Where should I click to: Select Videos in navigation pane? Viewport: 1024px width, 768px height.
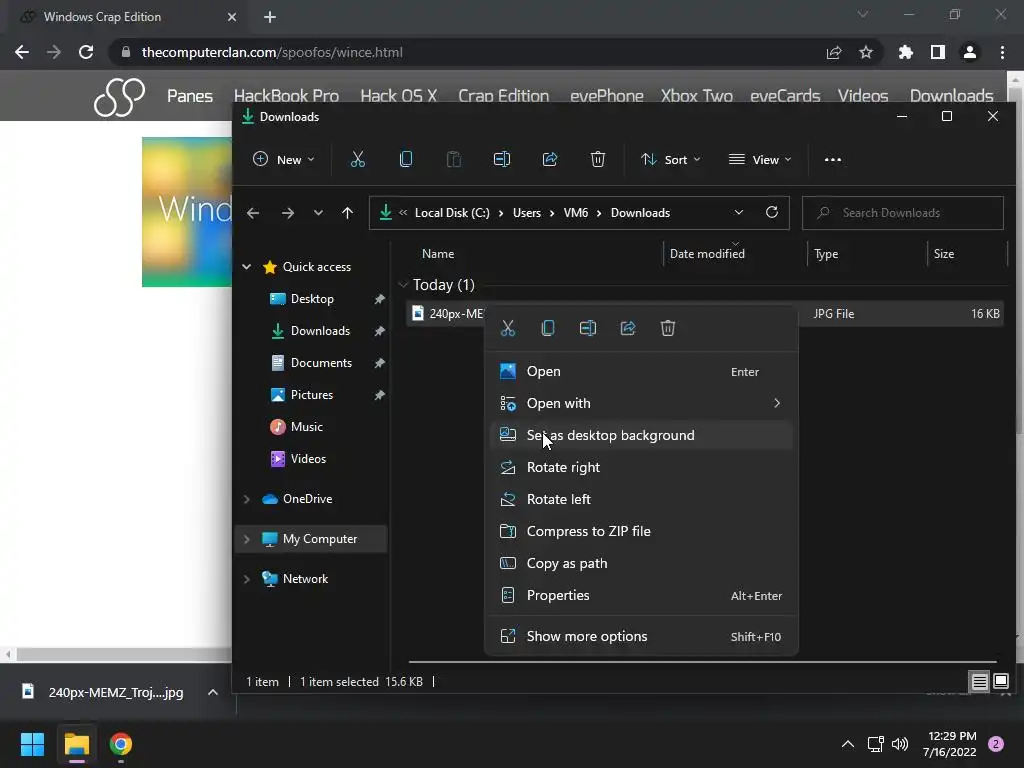308,458
